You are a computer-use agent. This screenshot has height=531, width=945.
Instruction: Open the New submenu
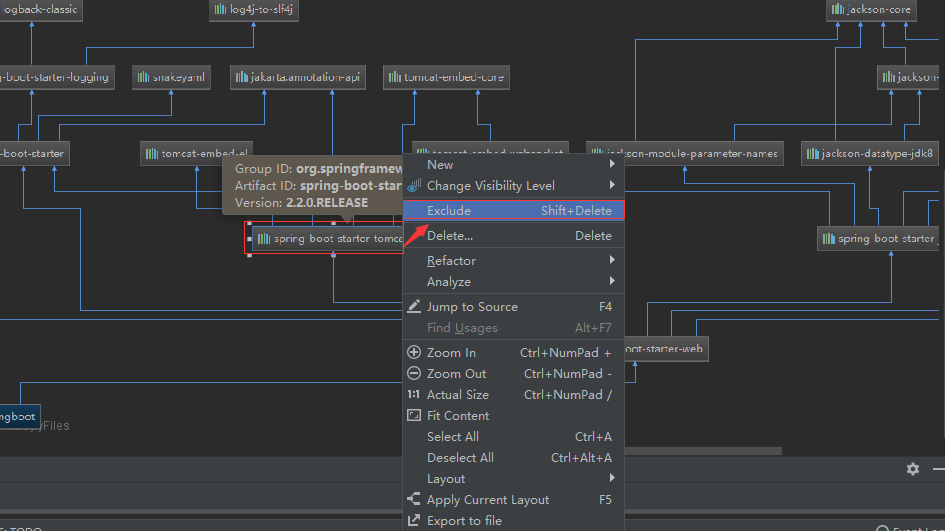pyautogui.click(x=513, y=165)
